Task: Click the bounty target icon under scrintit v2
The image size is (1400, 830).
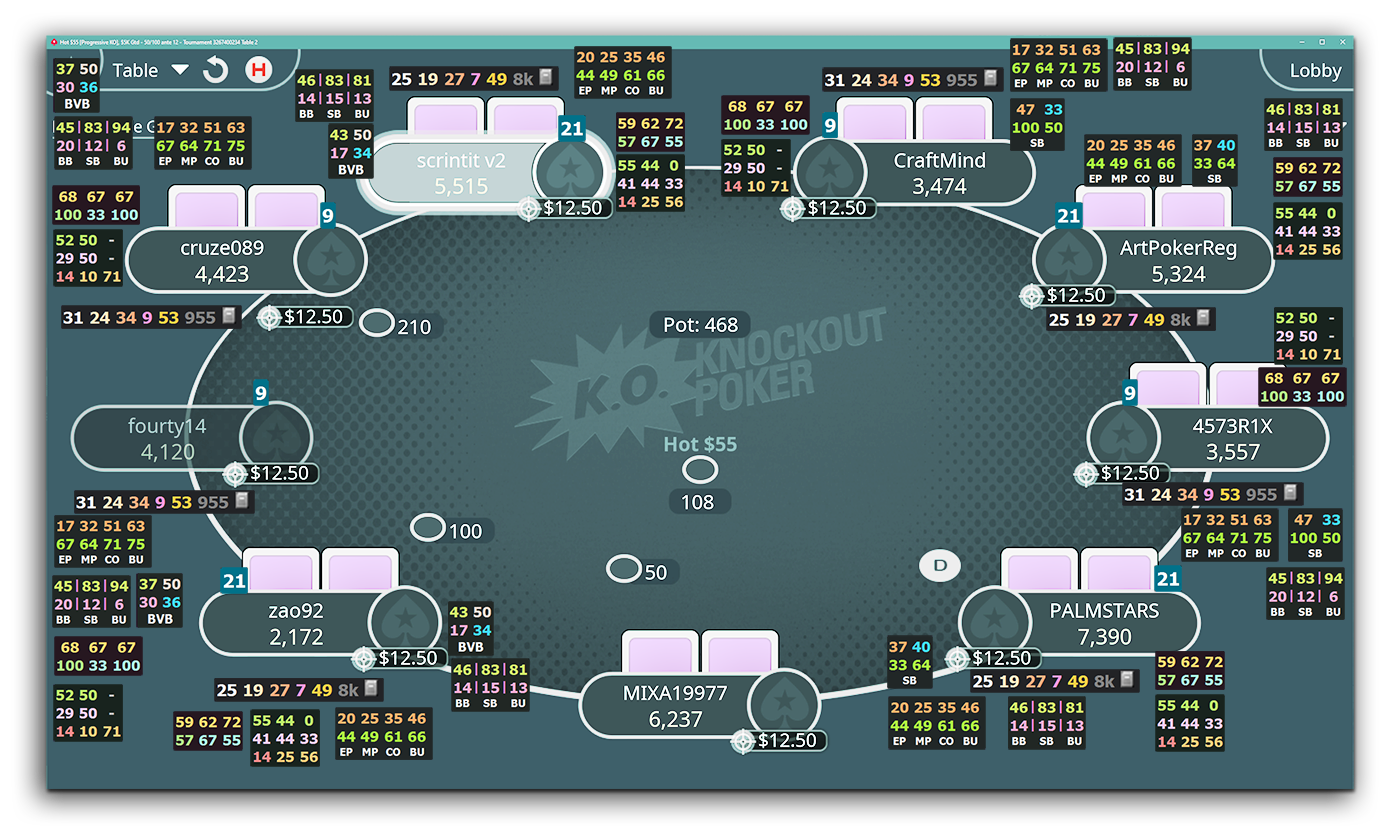Action: (x=530, y=208)
